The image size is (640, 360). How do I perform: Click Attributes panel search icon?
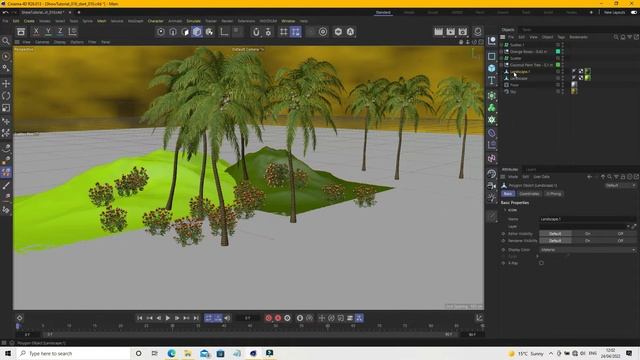(609, 177)
